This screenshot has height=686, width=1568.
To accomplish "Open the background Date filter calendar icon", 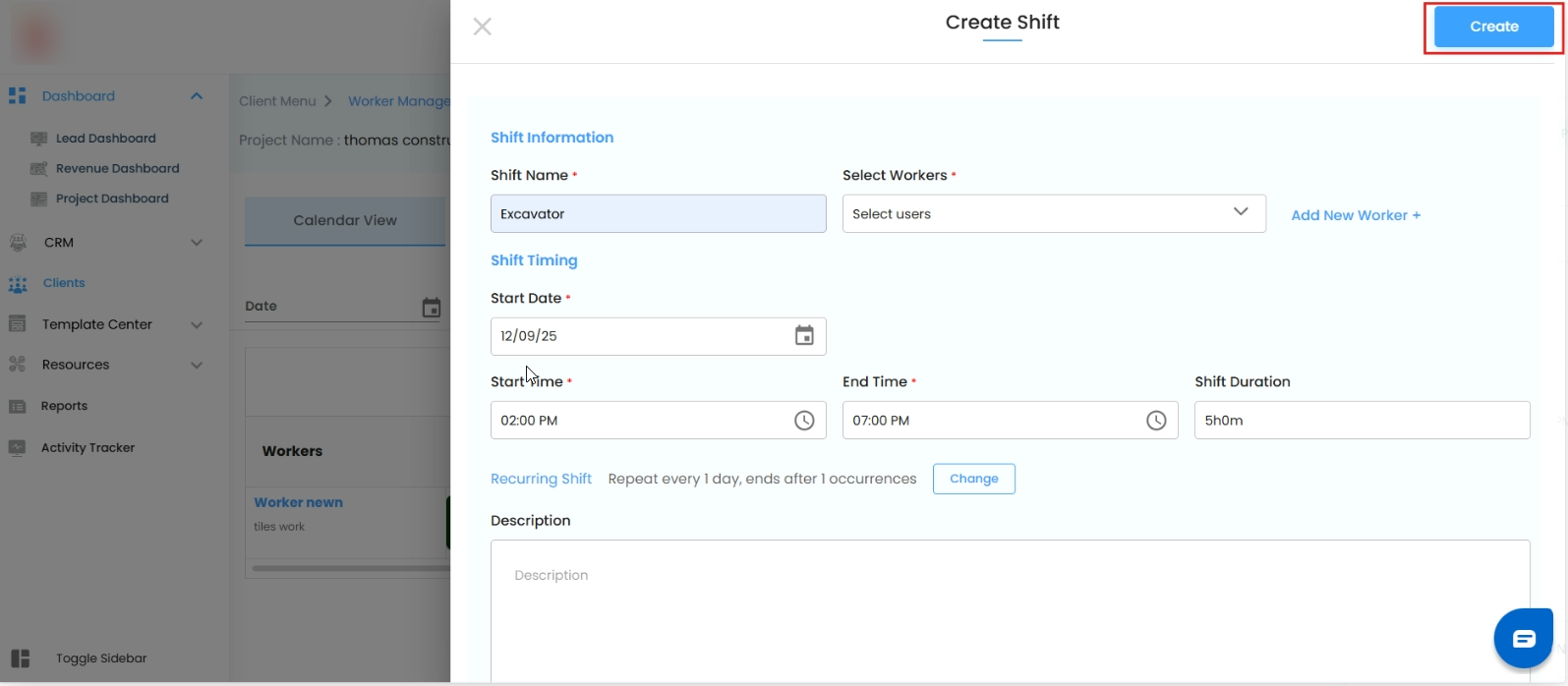I will pos(431,308).
